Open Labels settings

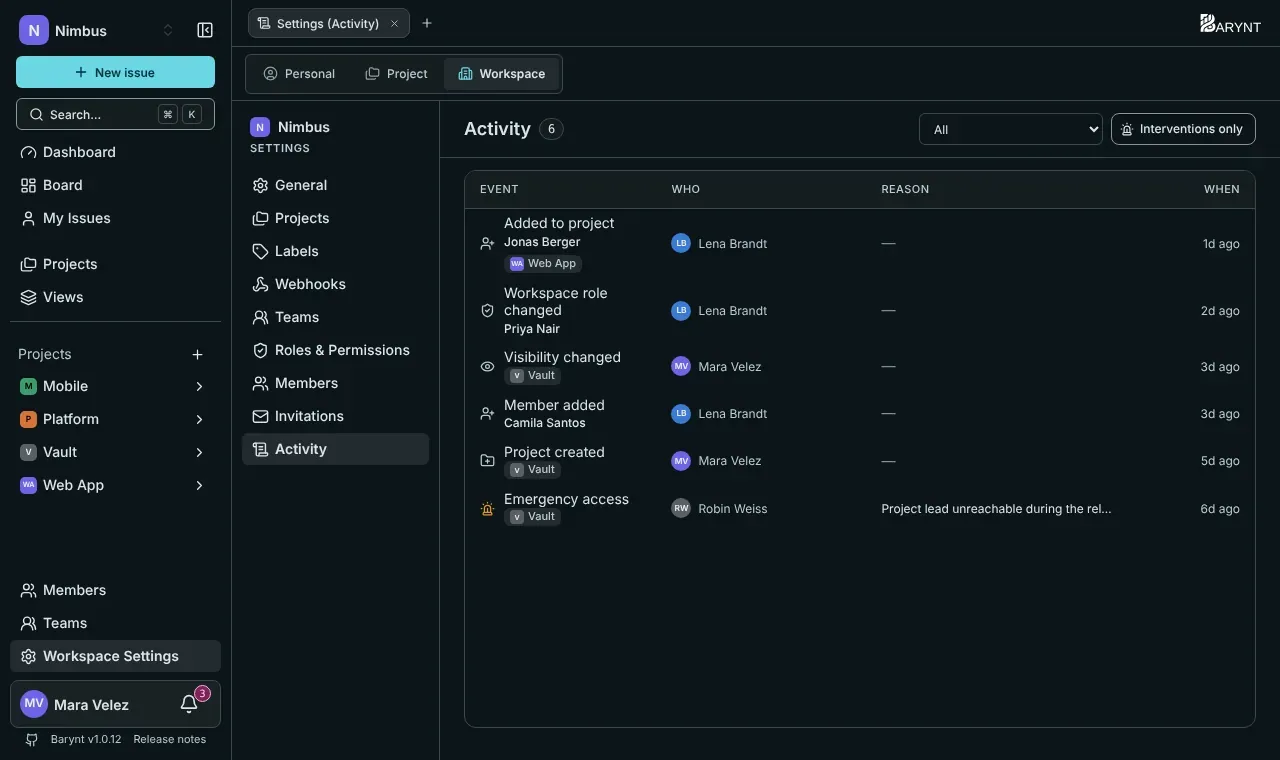pos(335,251)
